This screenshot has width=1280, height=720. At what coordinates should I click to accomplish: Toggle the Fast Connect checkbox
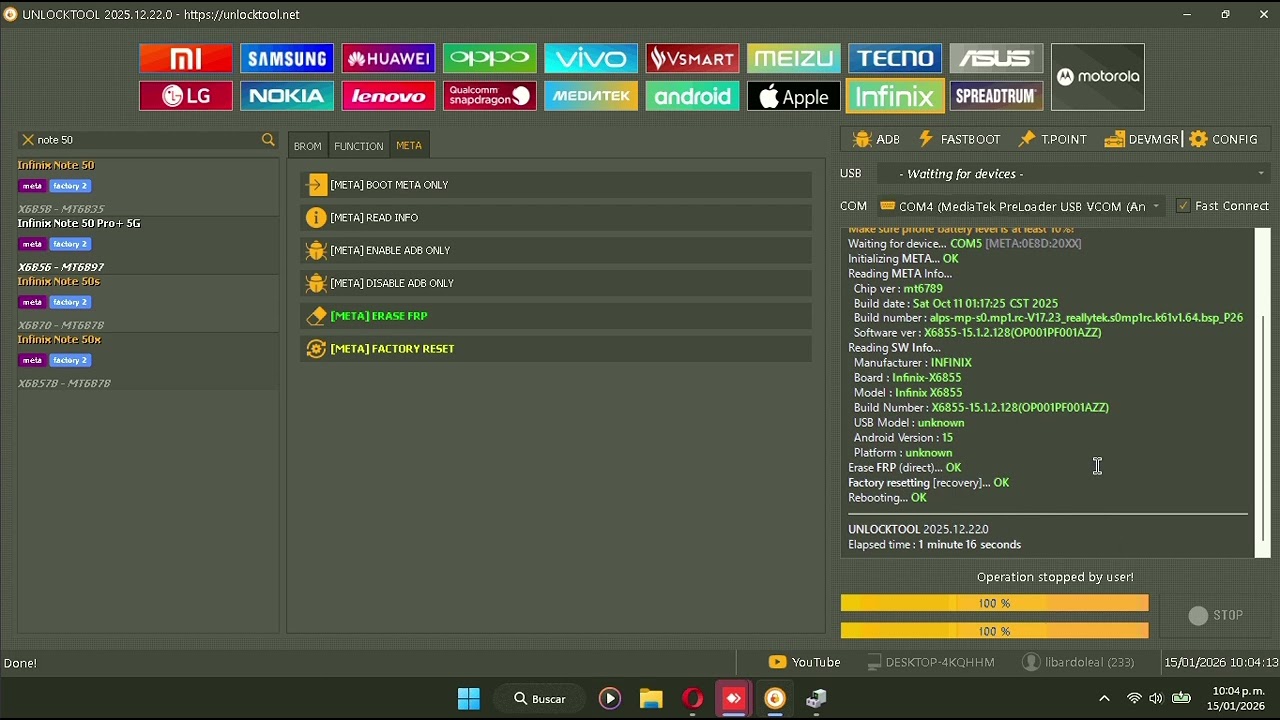tap(1184, 206)
